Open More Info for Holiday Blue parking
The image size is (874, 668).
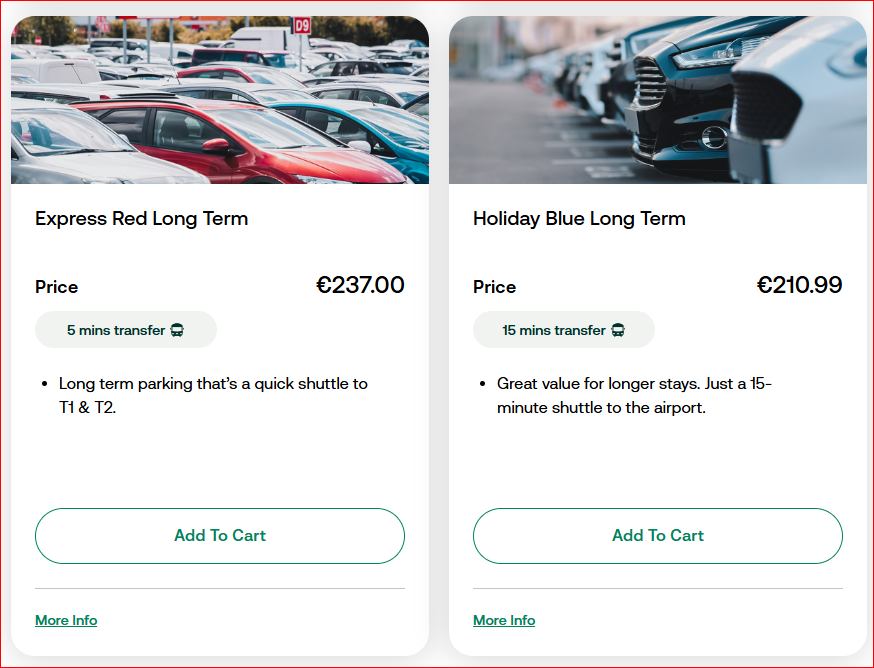[504, 620]
